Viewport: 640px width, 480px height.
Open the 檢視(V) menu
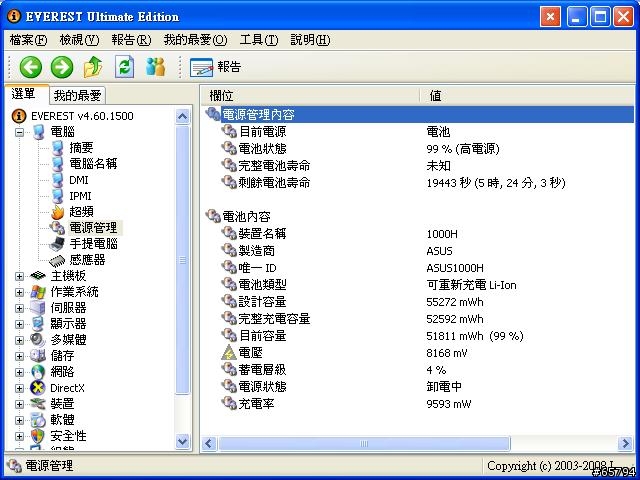[x=79, y=40]
